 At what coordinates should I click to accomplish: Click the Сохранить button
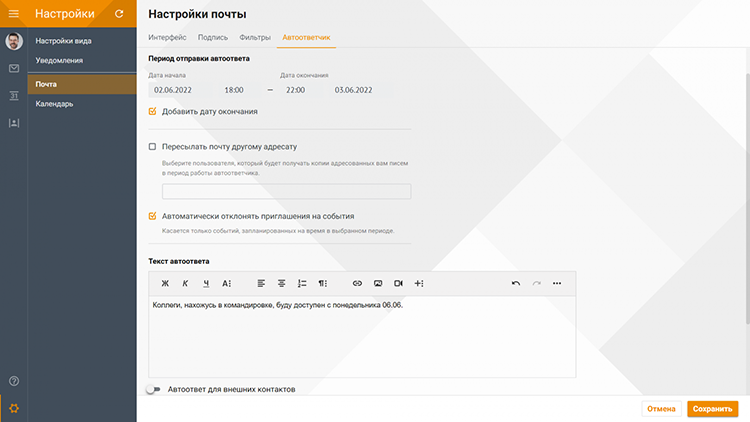tap(712, 408)
